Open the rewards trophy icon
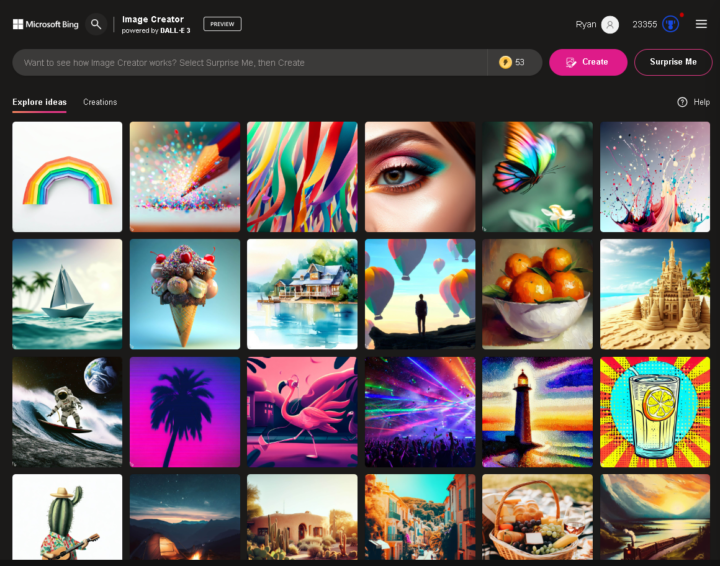720x566 pixels. pos(670,24)
